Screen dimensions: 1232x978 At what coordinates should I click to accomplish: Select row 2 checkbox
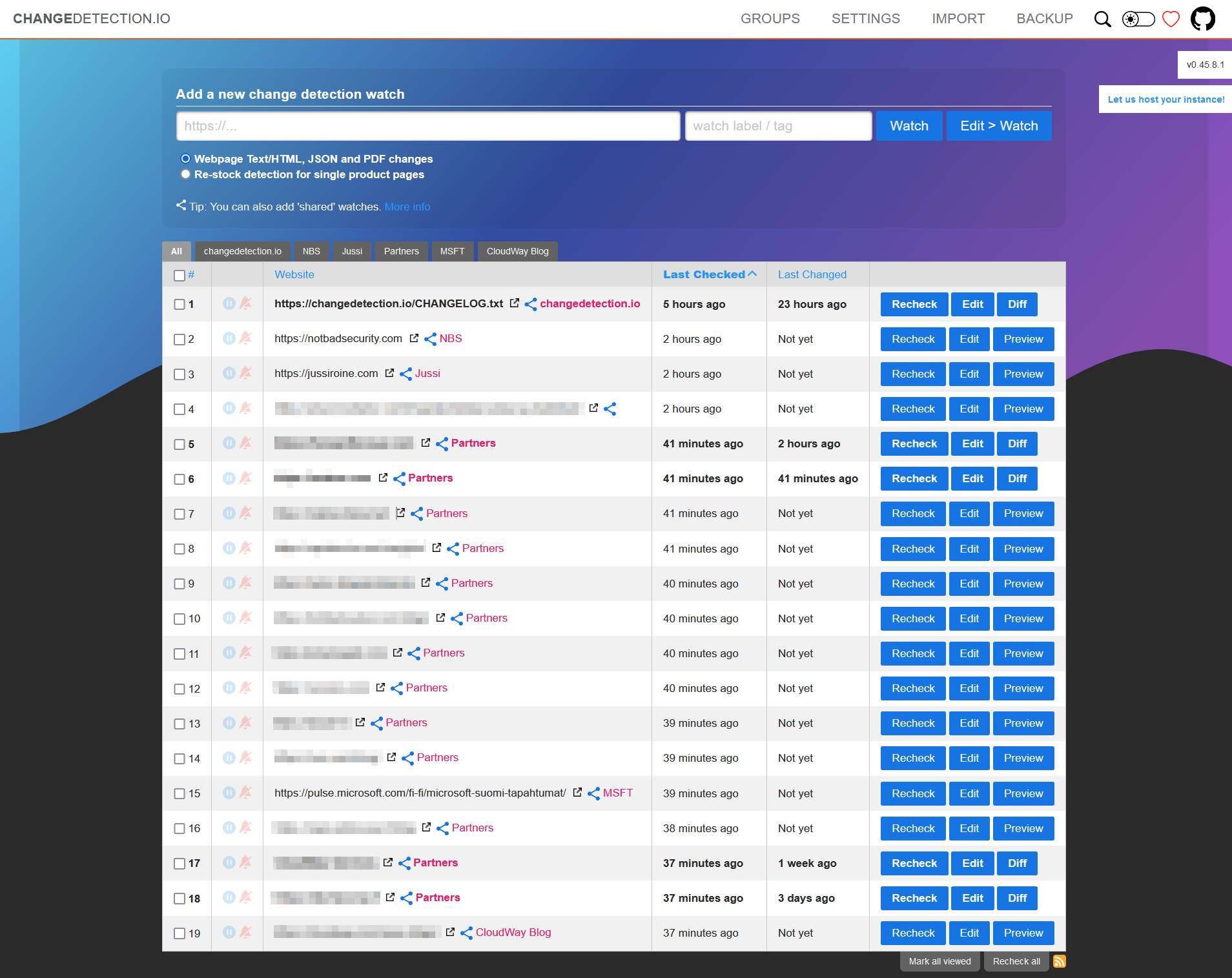click(x=180, y=339)
